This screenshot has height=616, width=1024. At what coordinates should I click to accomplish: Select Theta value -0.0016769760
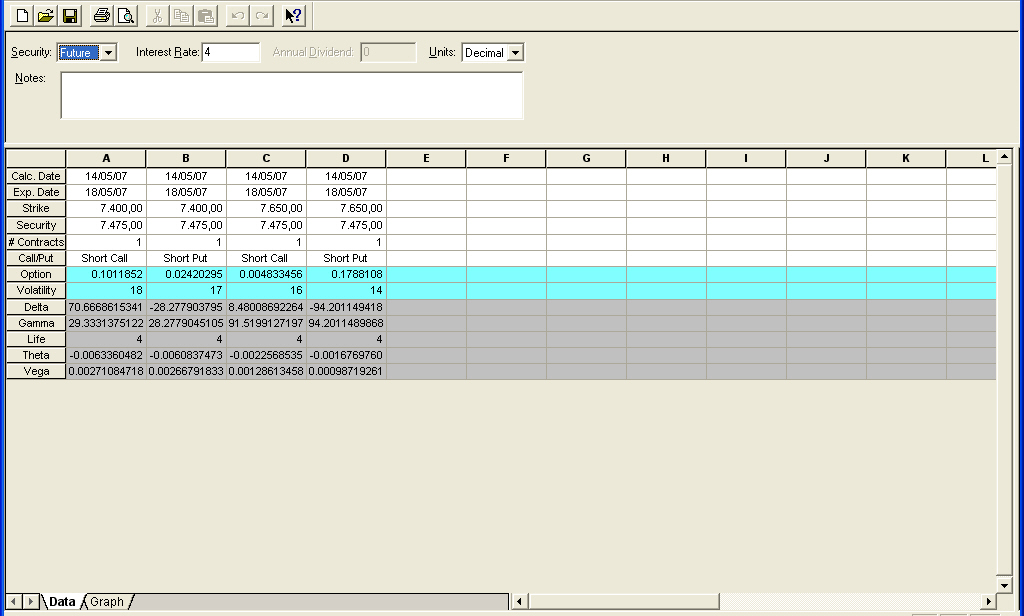[346, 355]
